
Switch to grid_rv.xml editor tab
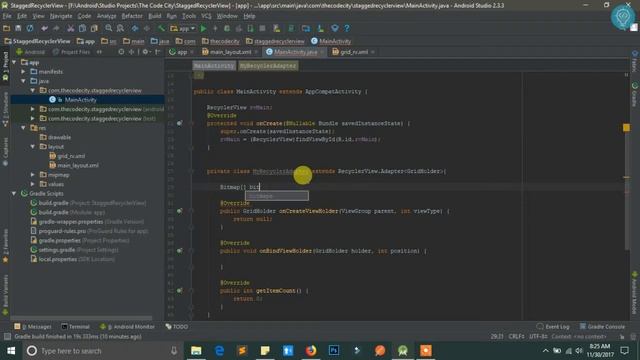point(353,52)
